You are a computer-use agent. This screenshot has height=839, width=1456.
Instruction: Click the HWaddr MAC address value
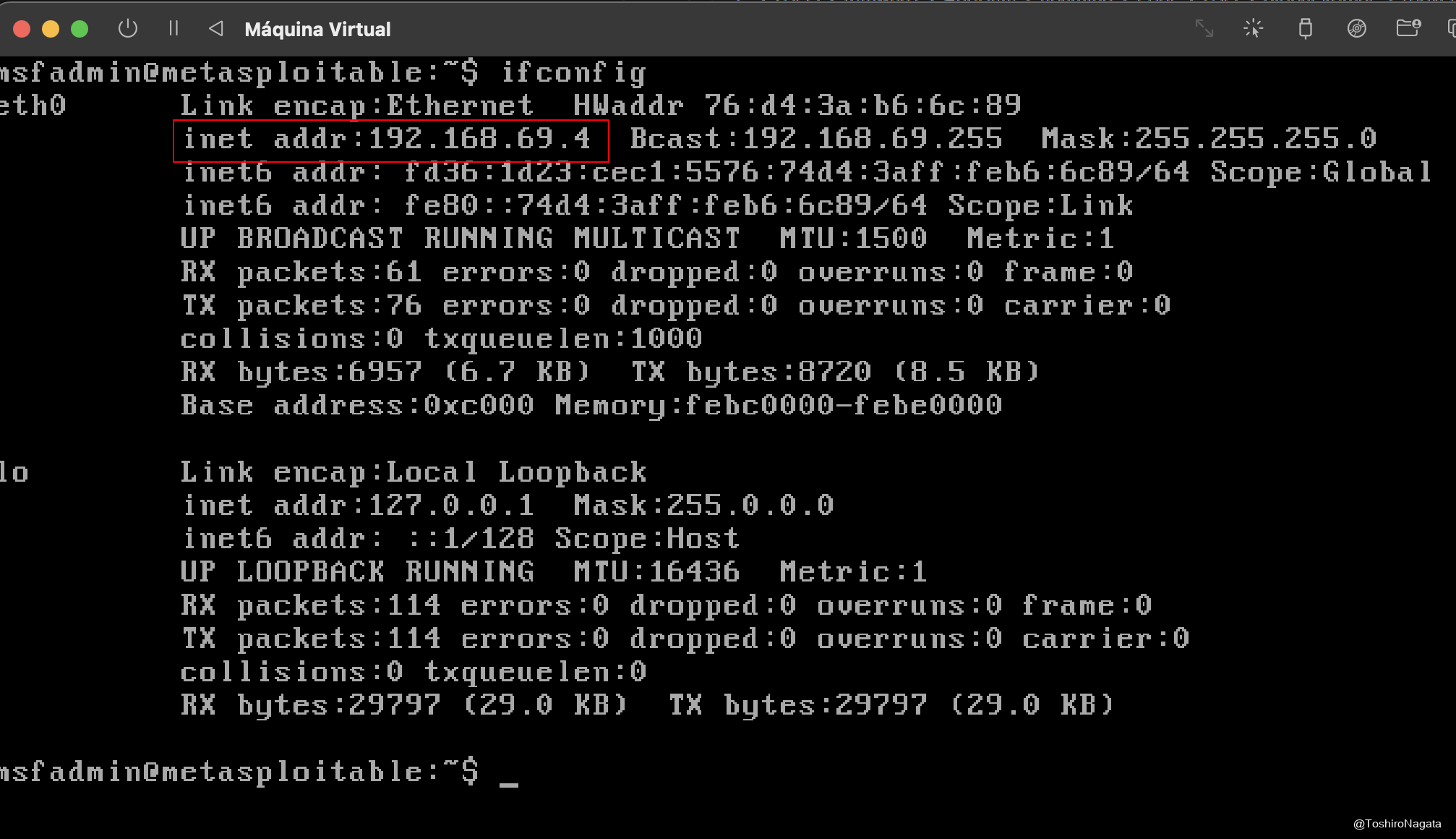click(862, 106)
